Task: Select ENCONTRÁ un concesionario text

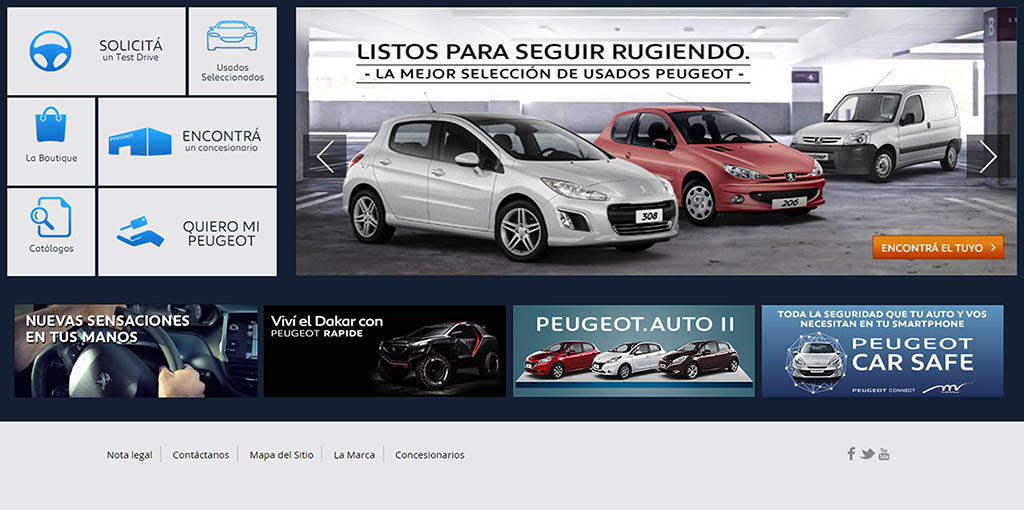Action: click(x=221, y=140)
